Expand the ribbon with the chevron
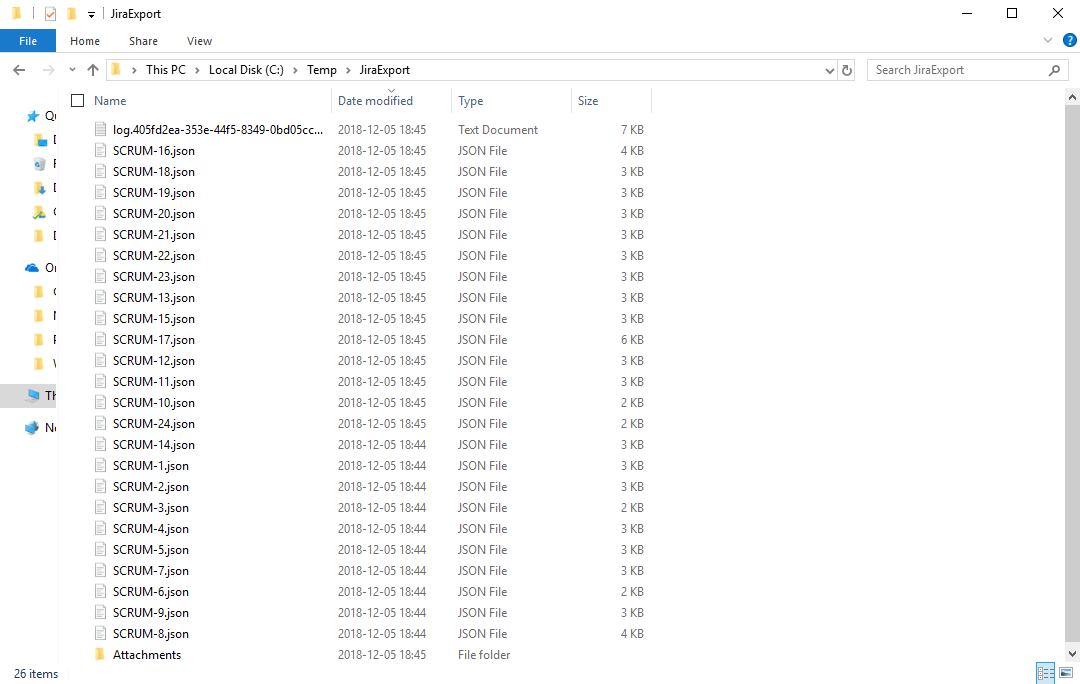The height and width of the screenshot is (684, 1080). coord(1048,41)
